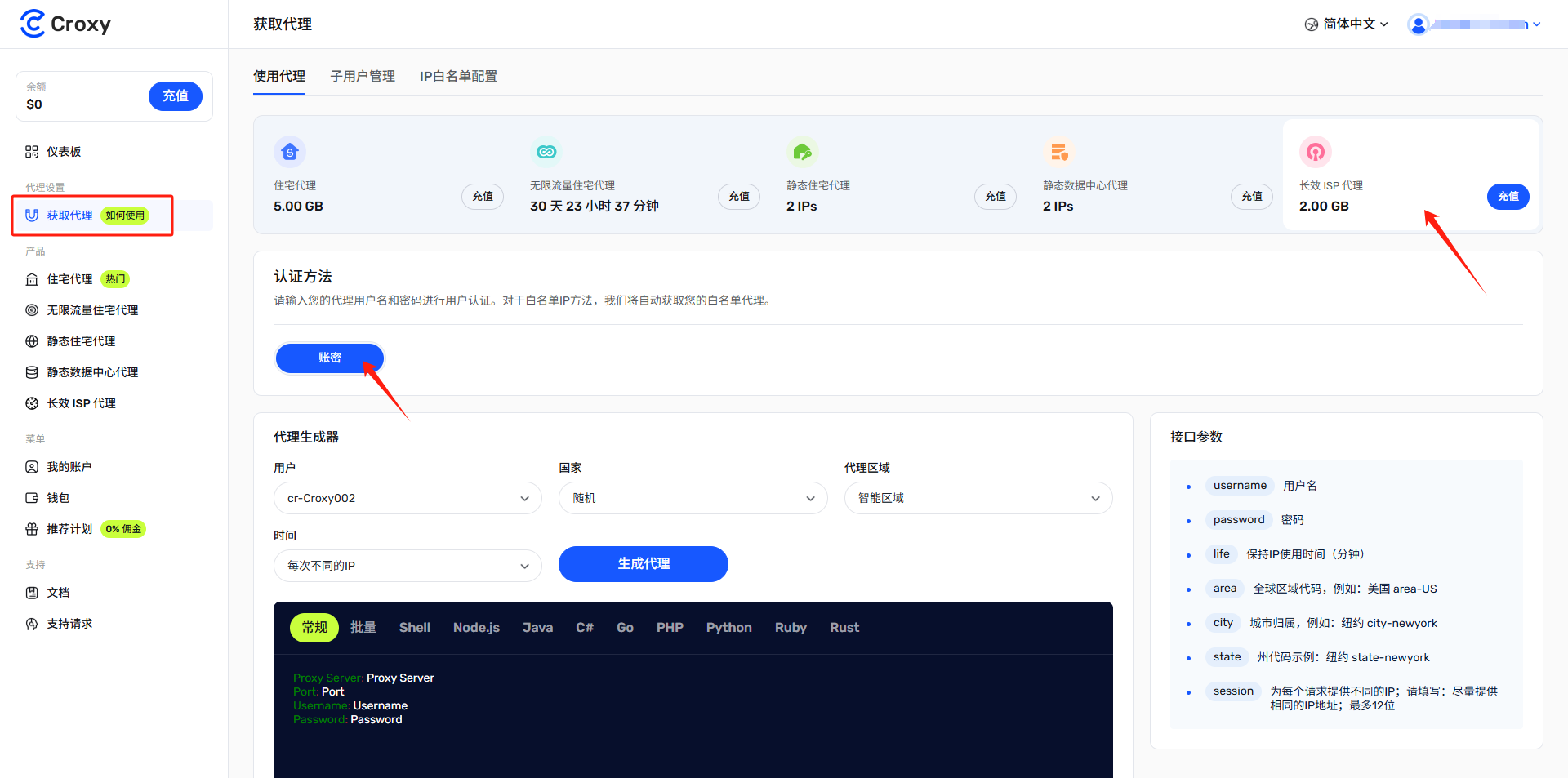This screenshot has width=1568, height=778.
Task: Click the 账密 authentication button
Action: point(330,358)
